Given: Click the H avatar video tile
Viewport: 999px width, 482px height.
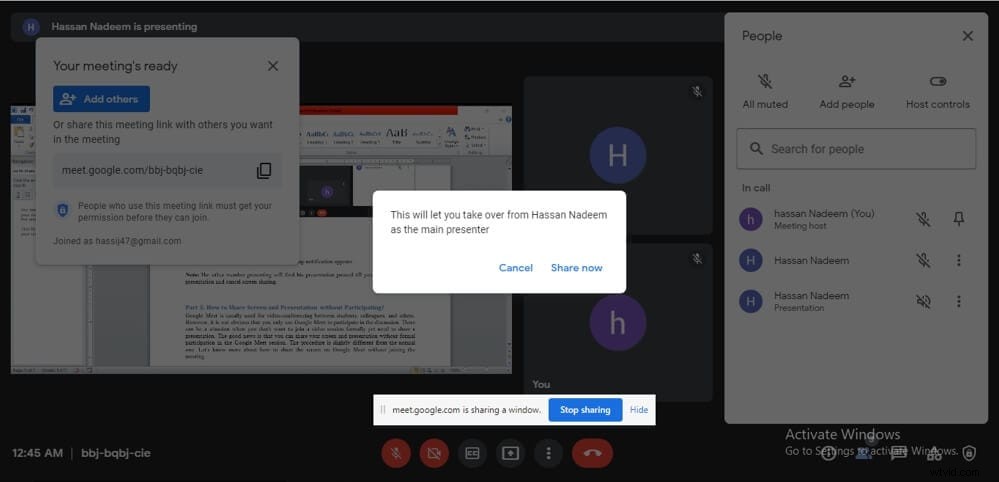Looking at the screenshot, I should pos(617,155).
